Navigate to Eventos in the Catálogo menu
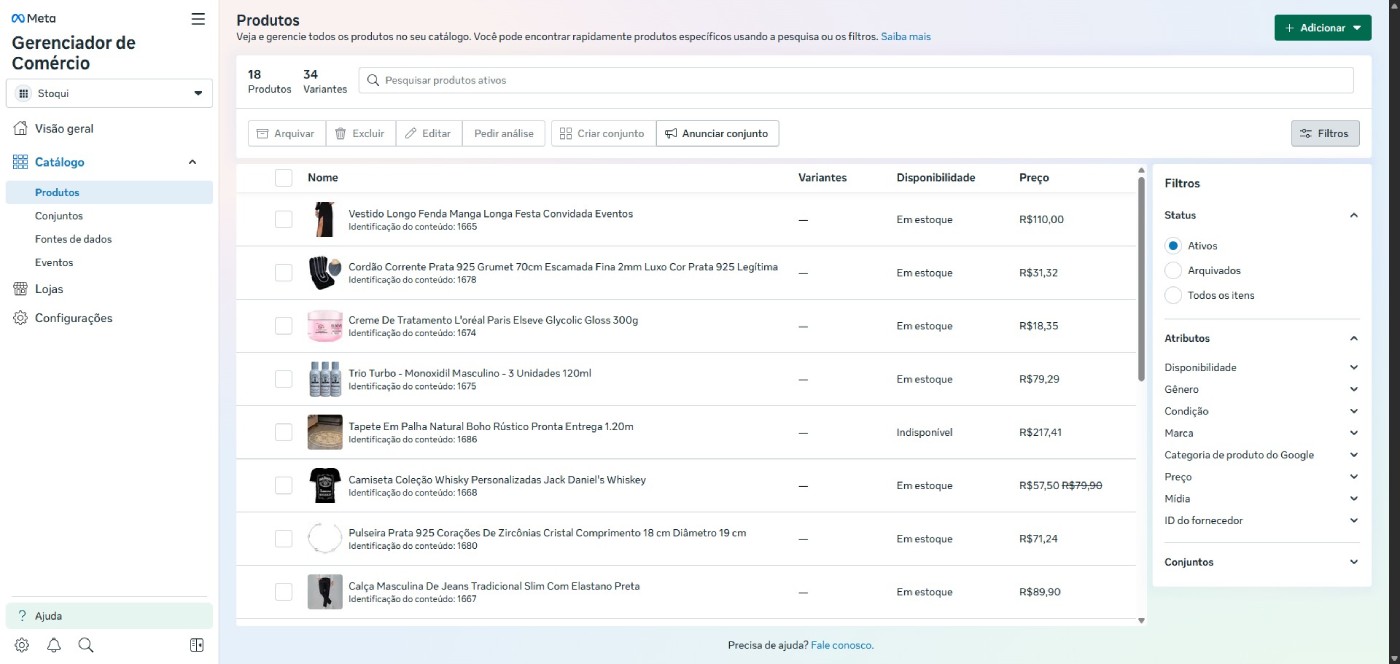 (x=54, y=262)
